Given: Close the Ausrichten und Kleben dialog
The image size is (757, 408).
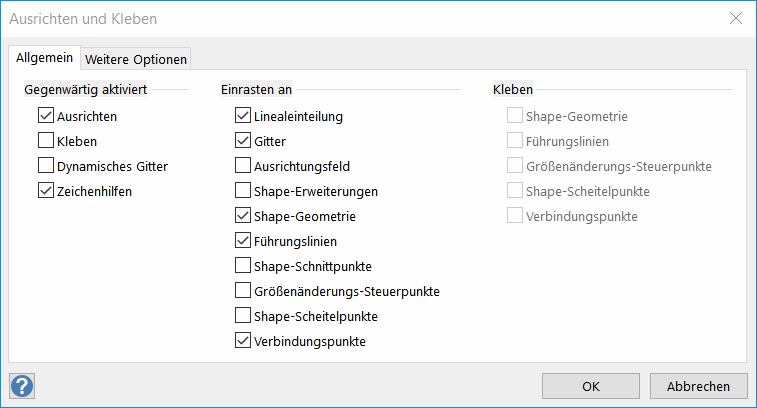Looking at the screenshot, I should (735, 18).
